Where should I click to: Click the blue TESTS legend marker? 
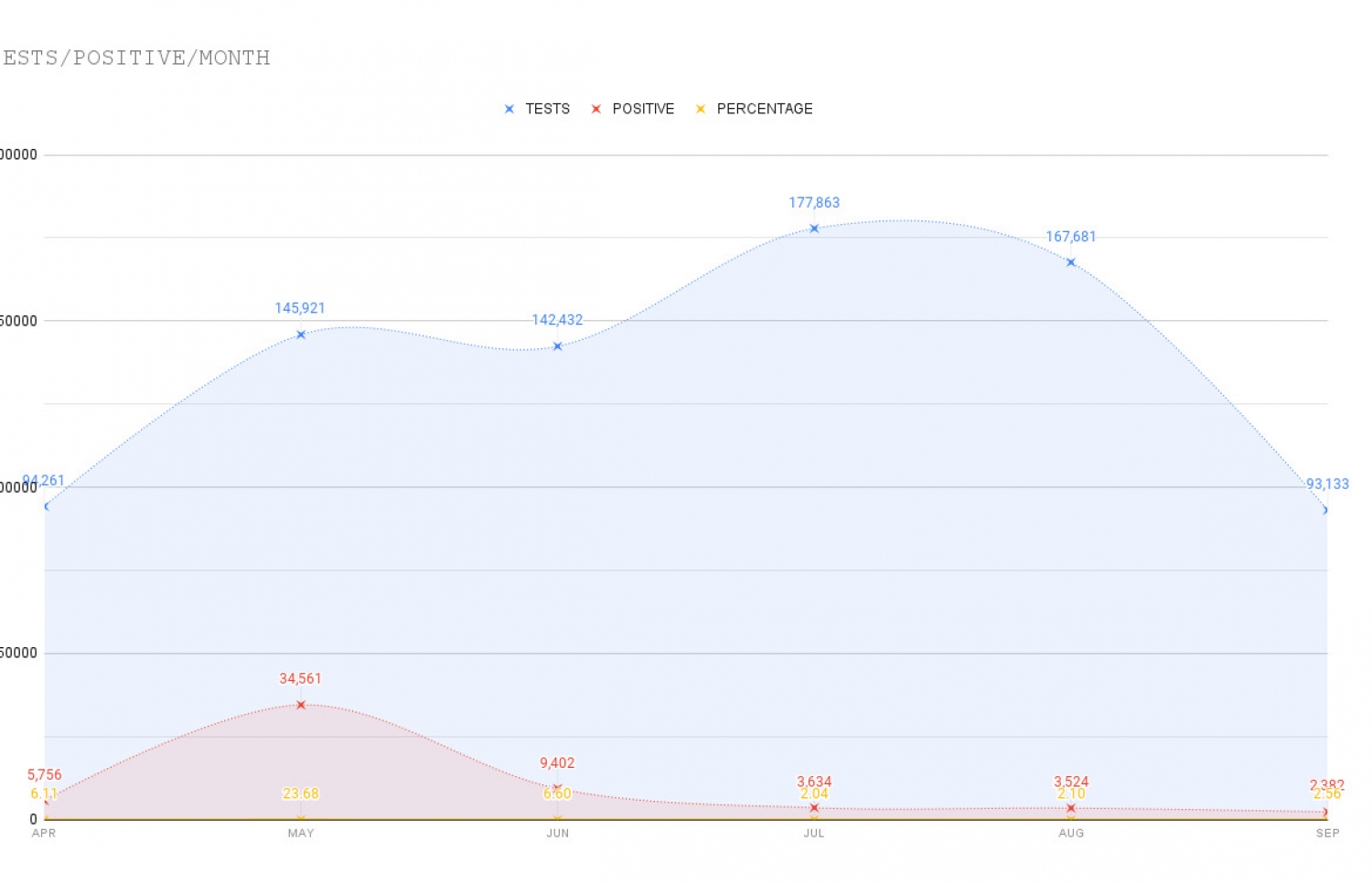(x=509, y=109)
